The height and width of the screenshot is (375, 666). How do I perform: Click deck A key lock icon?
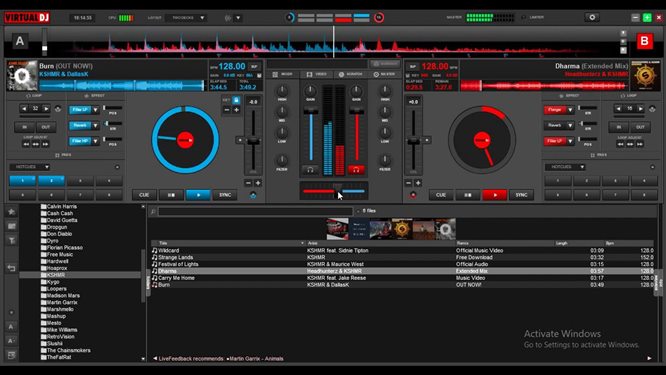pyautogui.click(x=236, y=101)
